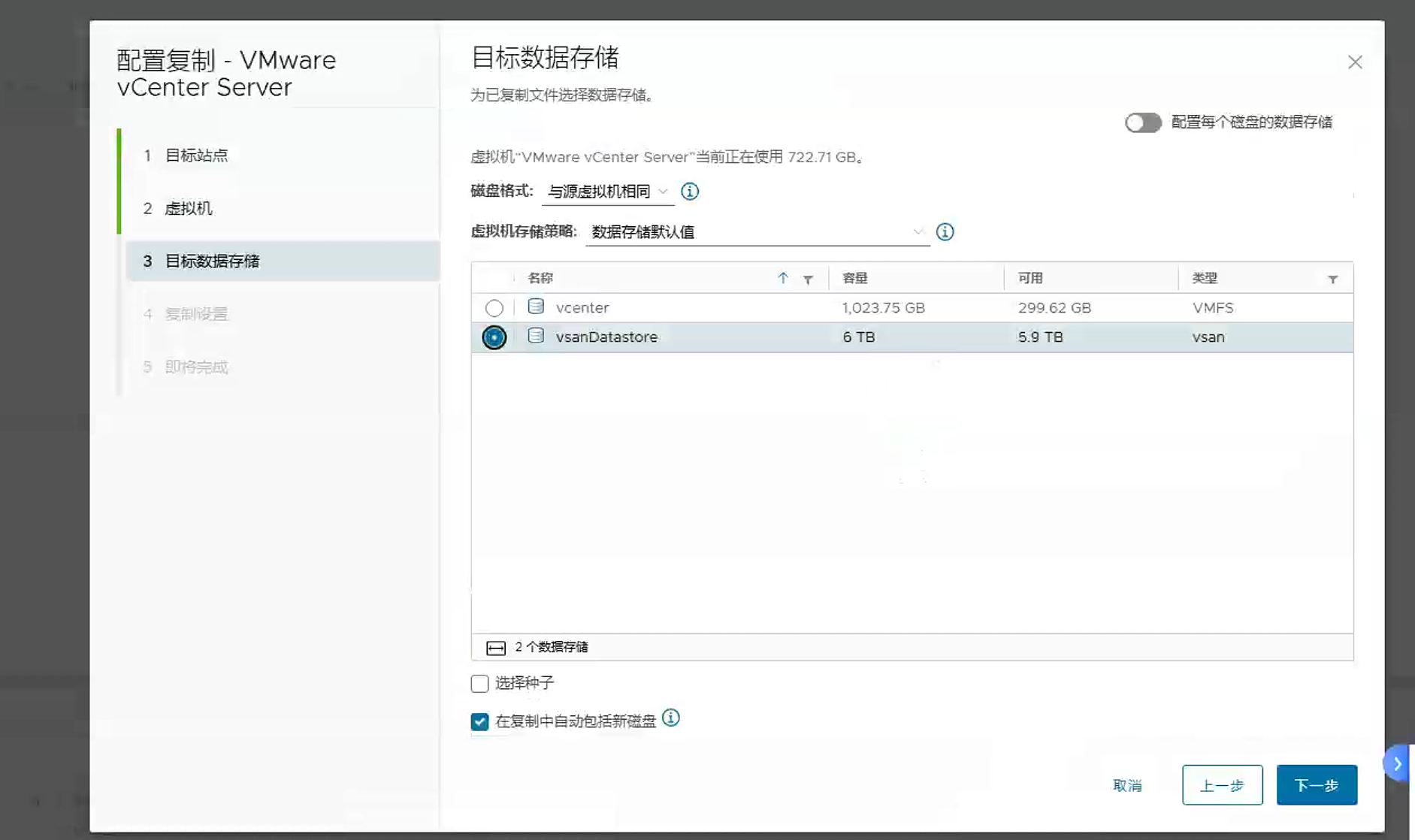This screenshot has width=1415, height=840.
Task: Toggle name column sort arrow
Action: 782,278
